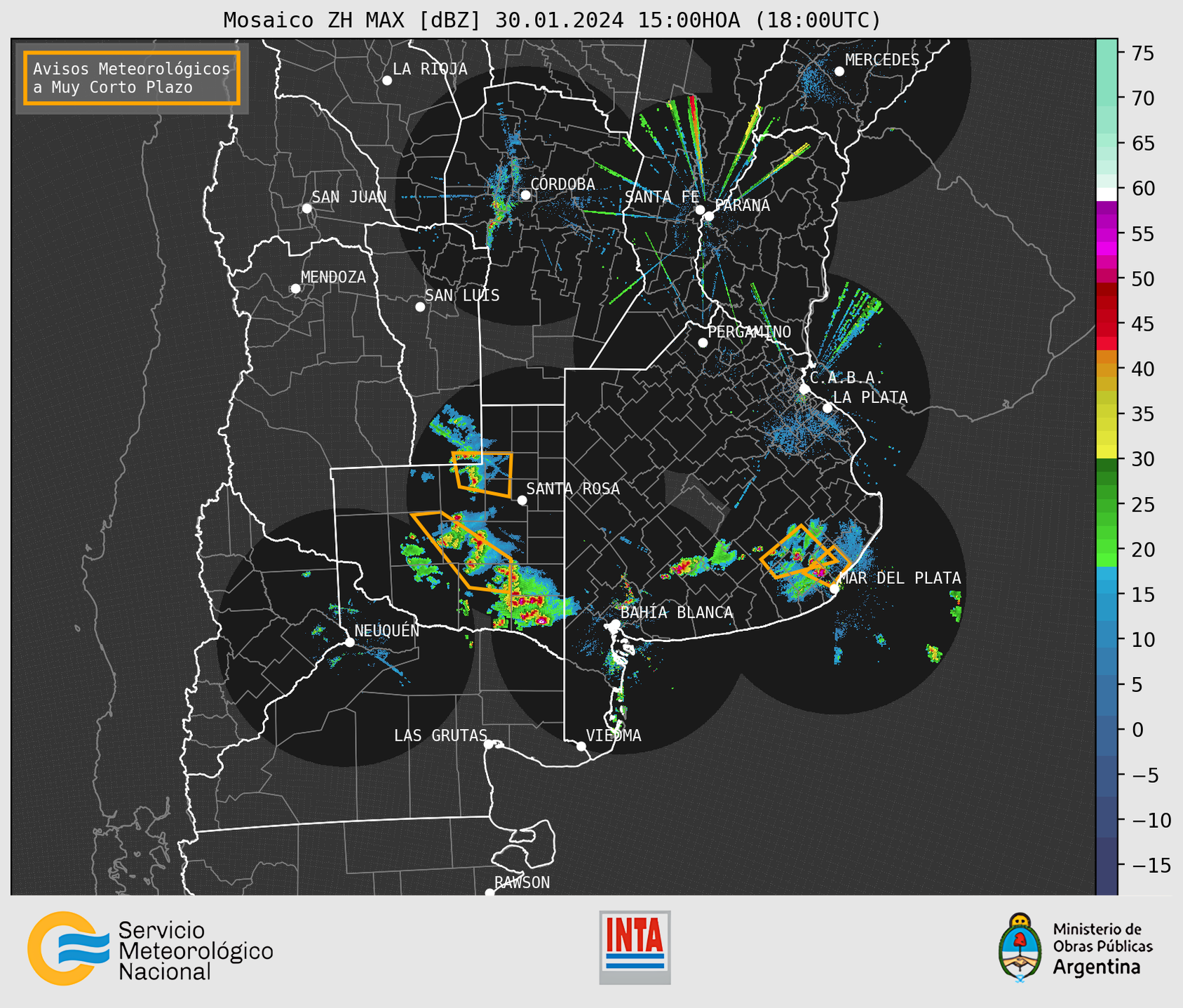Click the MAR DEL PLATA city label
Screen dimensions: 1183x1008
[x=900, y=578]
